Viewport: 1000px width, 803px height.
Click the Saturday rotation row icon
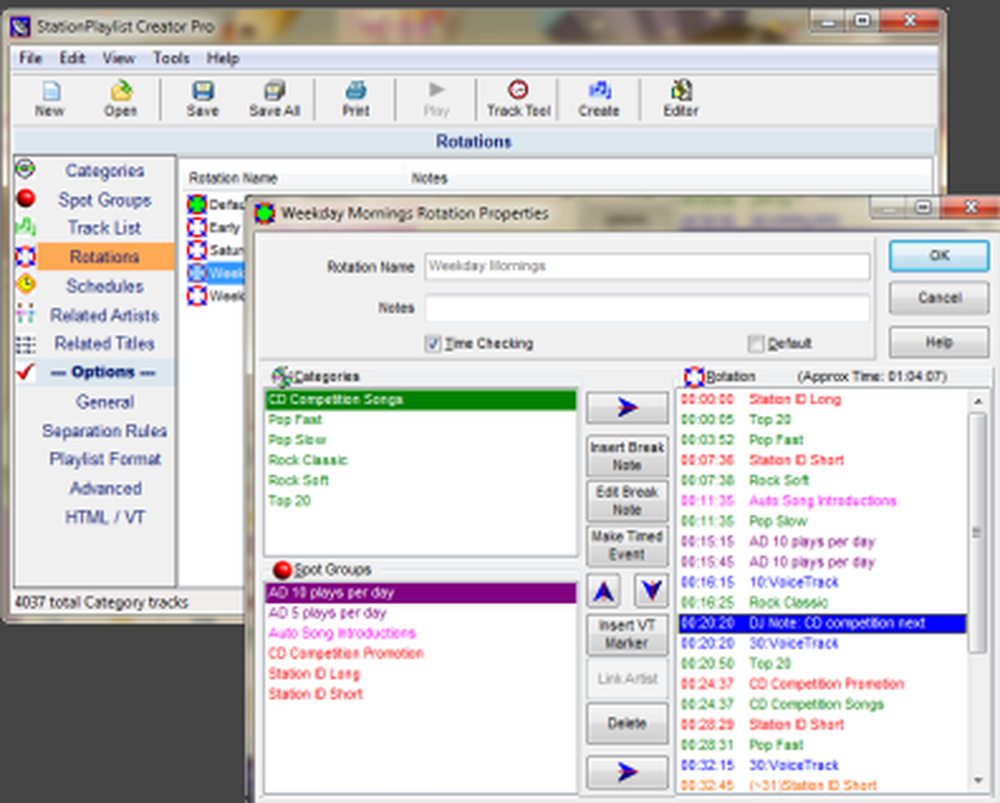click(197, 250)
